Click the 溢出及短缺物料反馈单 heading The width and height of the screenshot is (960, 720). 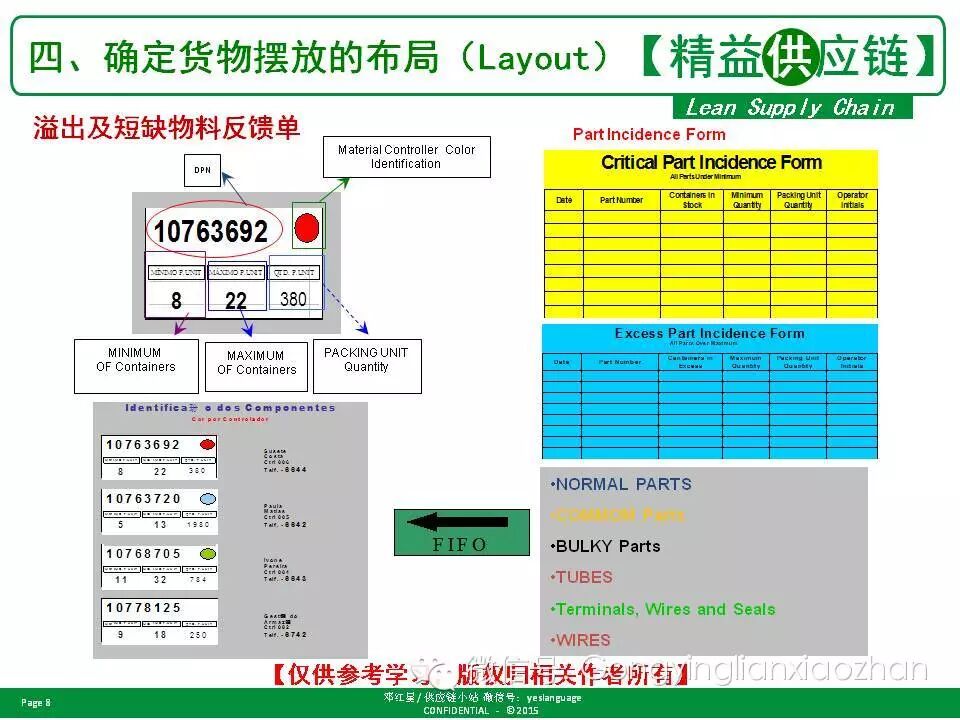click(167, 127)
